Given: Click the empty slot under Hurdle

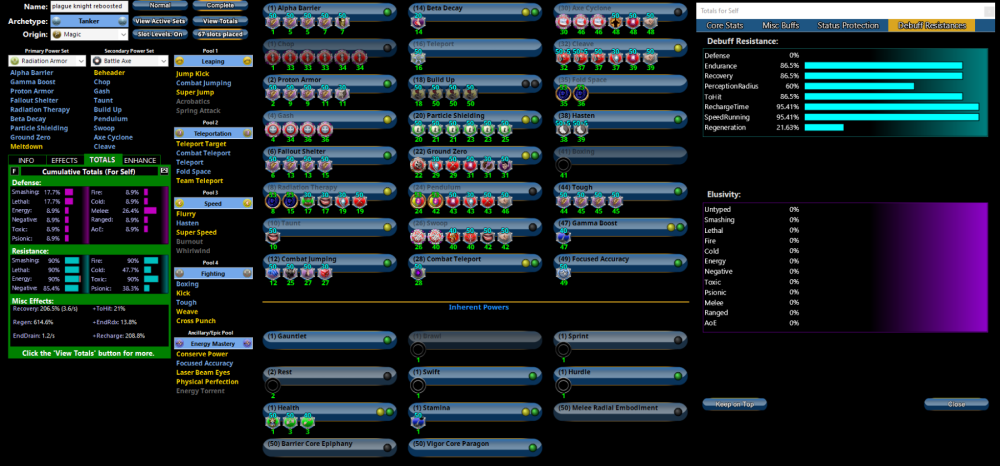Looking at the screenshot, I should 564,385.
